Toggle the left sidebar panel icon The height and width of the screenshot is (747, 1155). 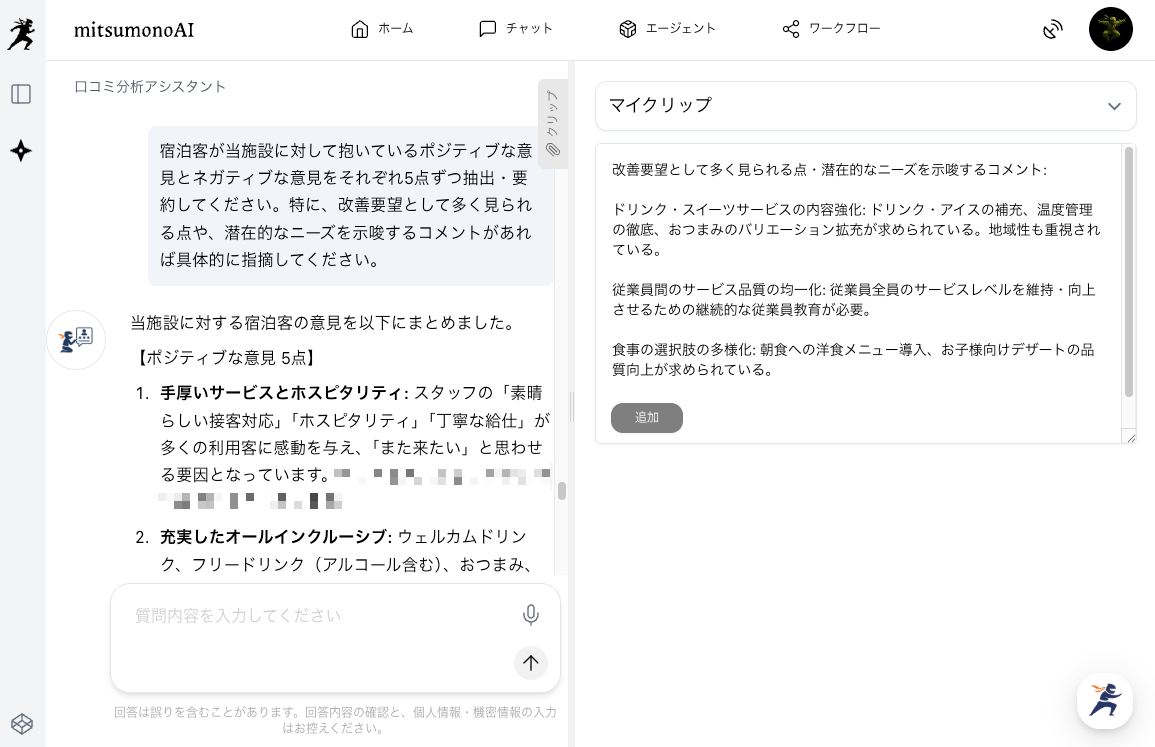21,94
